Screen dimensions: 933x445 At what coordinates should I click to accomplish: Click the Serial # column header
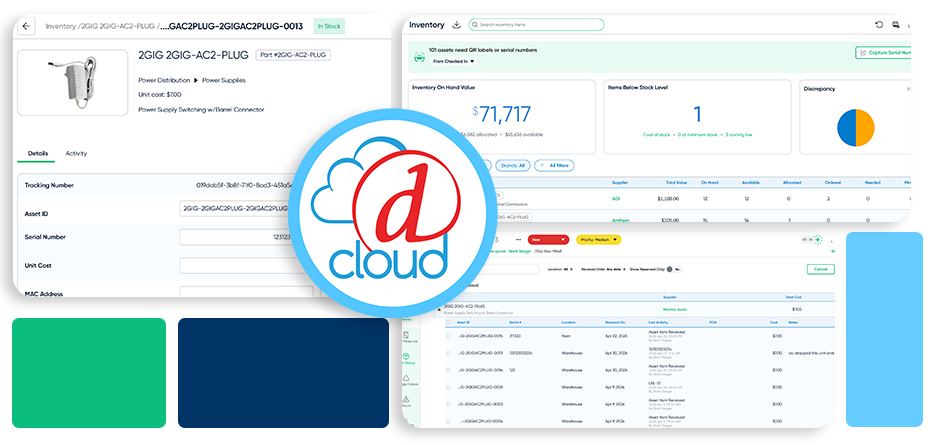(515, 322)
